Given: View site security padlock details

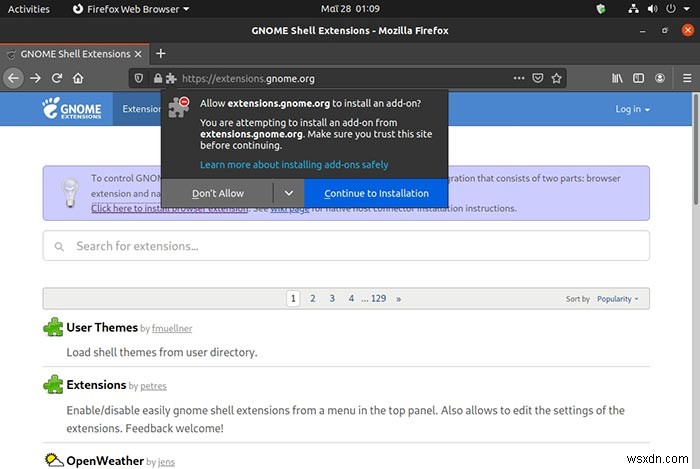Looking at the screenshot, I should (158, 79).
